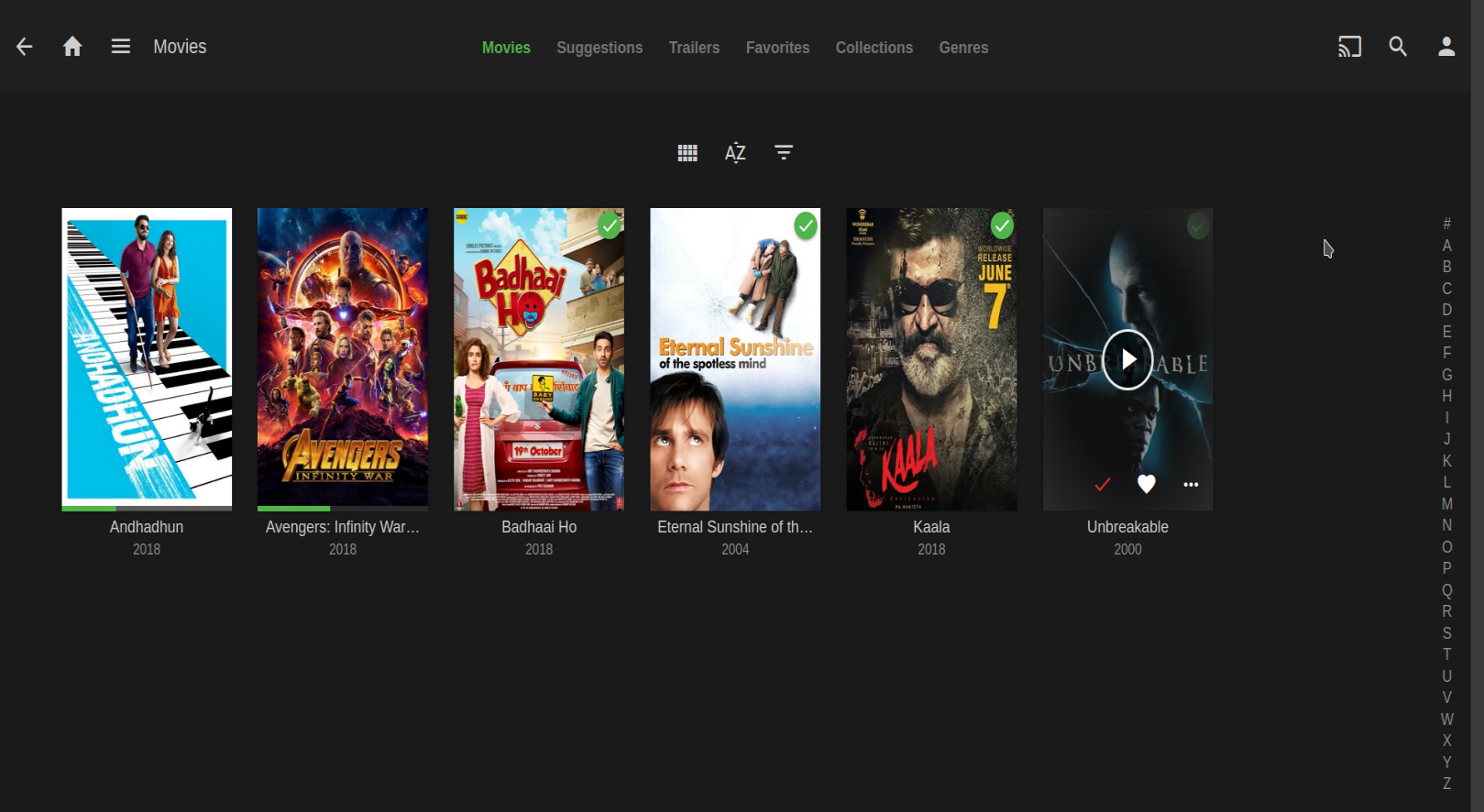Click the Movies page title text
The image size is (1484, 812).
tap(180, 47)
